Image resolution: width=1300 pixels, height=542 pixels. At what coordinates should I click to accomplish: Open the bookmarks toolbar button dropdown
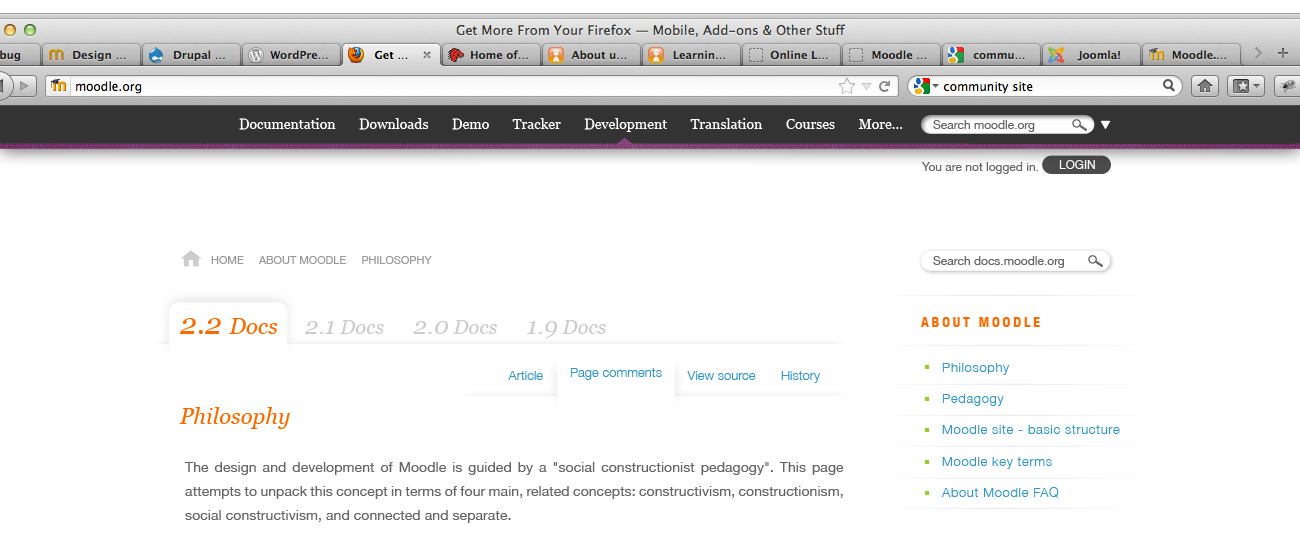coord(1247,86)
